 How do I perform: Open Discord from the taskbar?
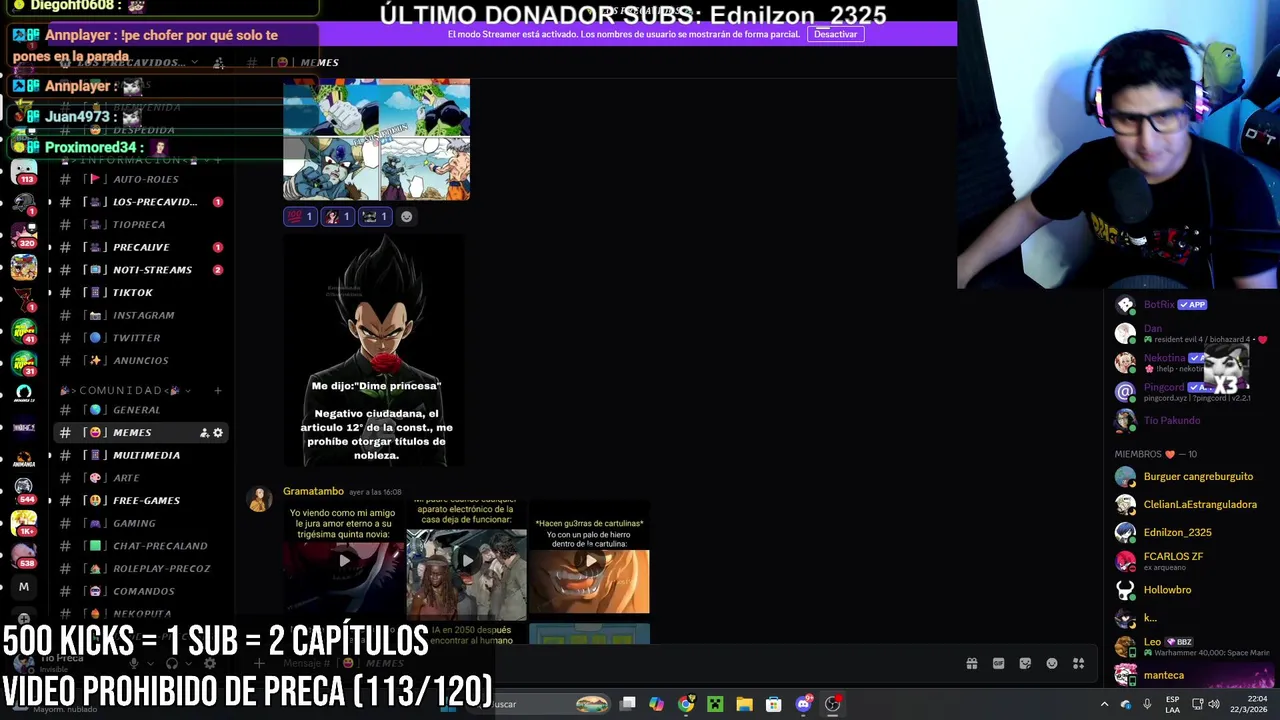pos(803,704)
